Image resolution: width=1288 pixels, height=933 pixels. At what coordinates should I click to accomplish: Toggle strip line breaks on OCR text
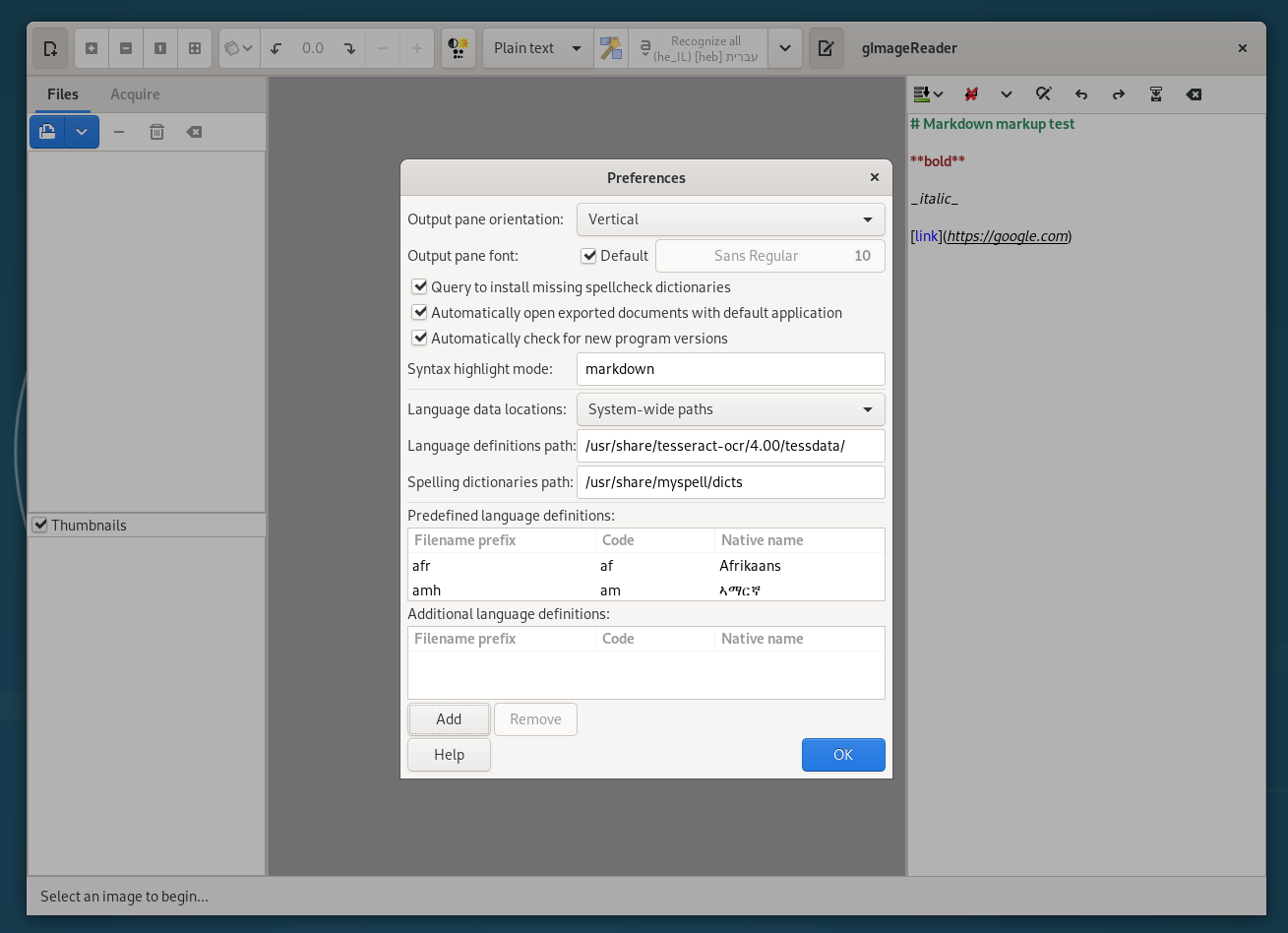970,94
